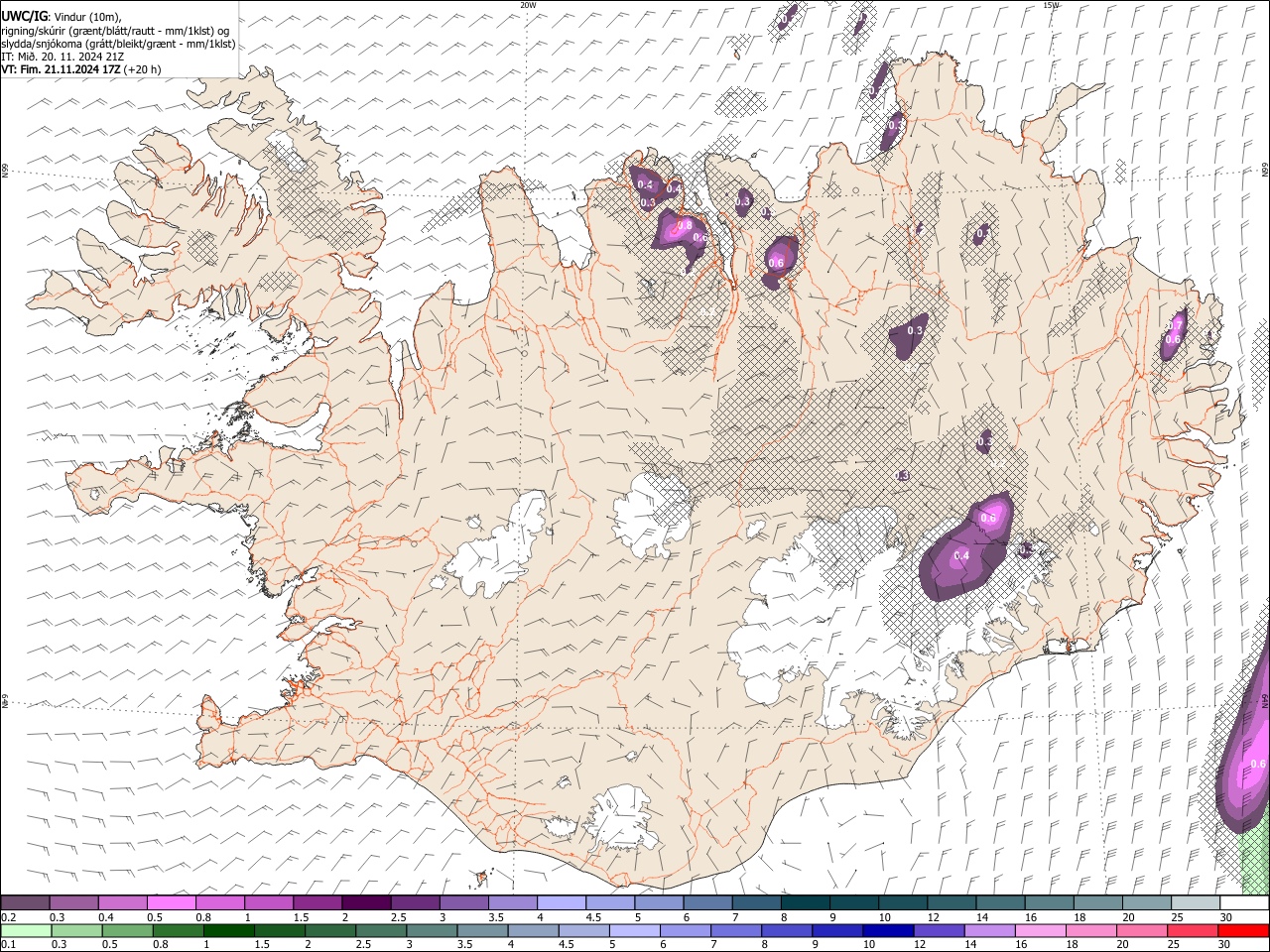1270x952 pixels.
Task: Click the 1.5 magenta swatch in upper legend
Action: 317,902
